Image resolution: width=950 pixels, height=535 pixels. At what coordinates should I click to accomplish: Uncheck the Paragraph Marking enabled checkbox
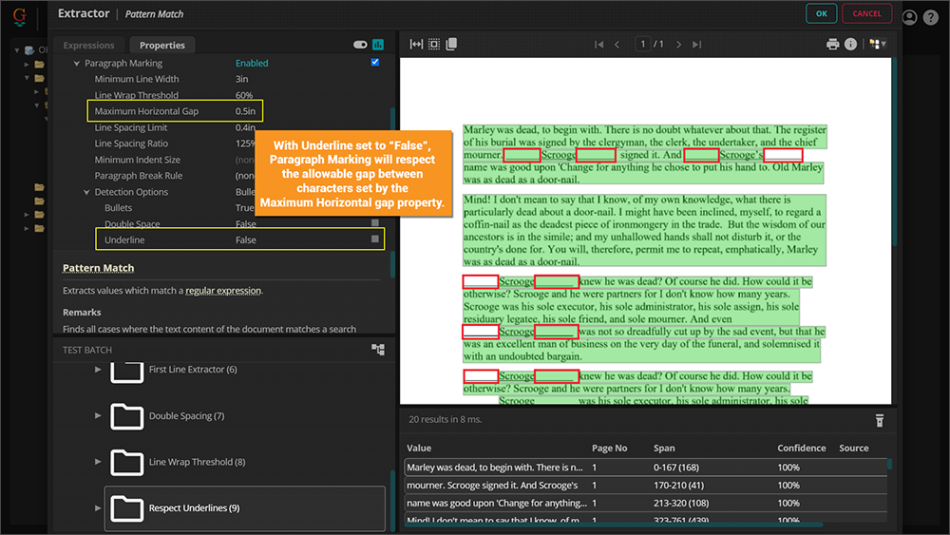click(375, 63)
